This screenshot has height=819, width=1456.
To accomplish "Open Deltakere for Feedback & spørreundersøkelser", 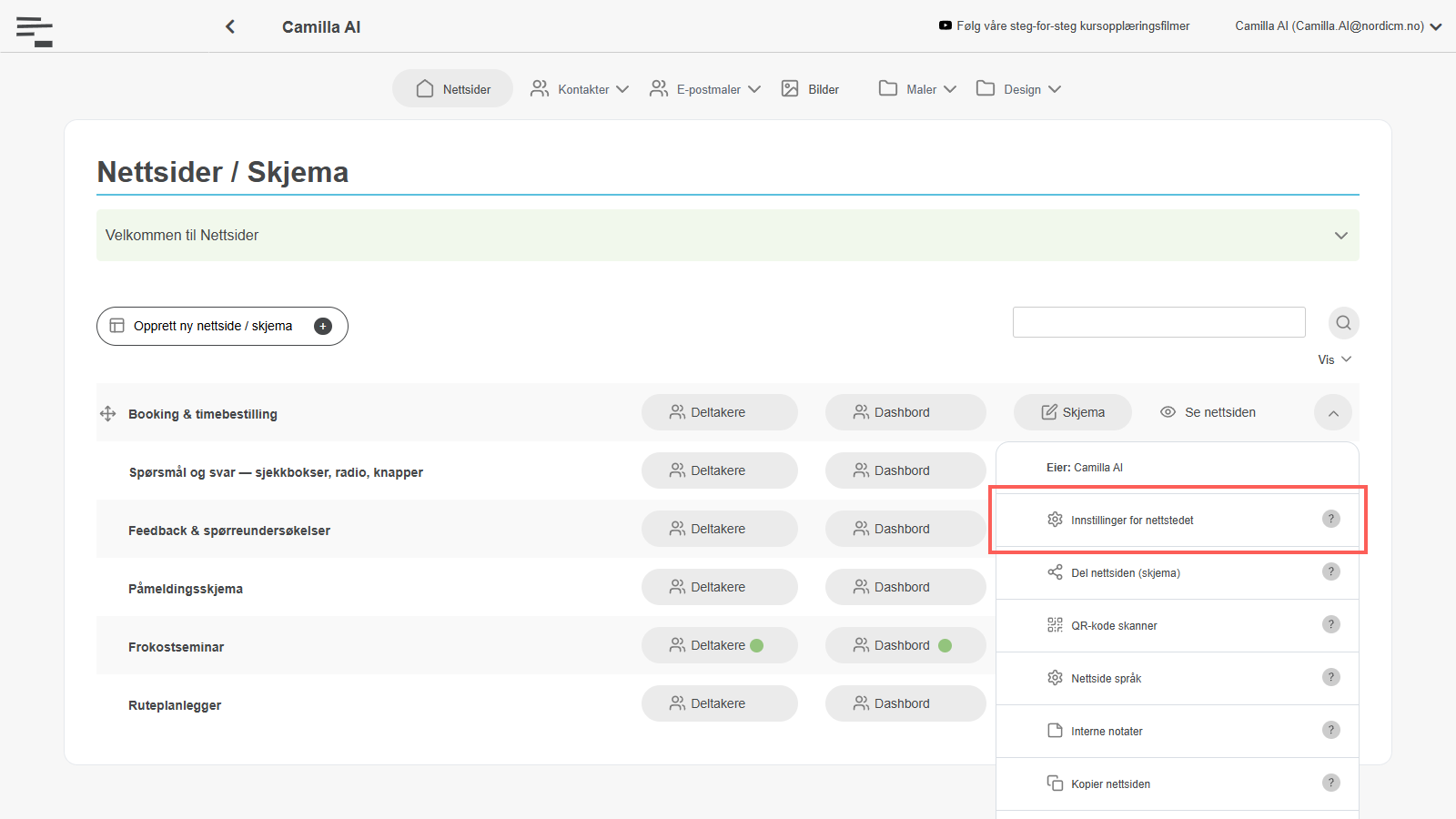I will click(720, 529).
